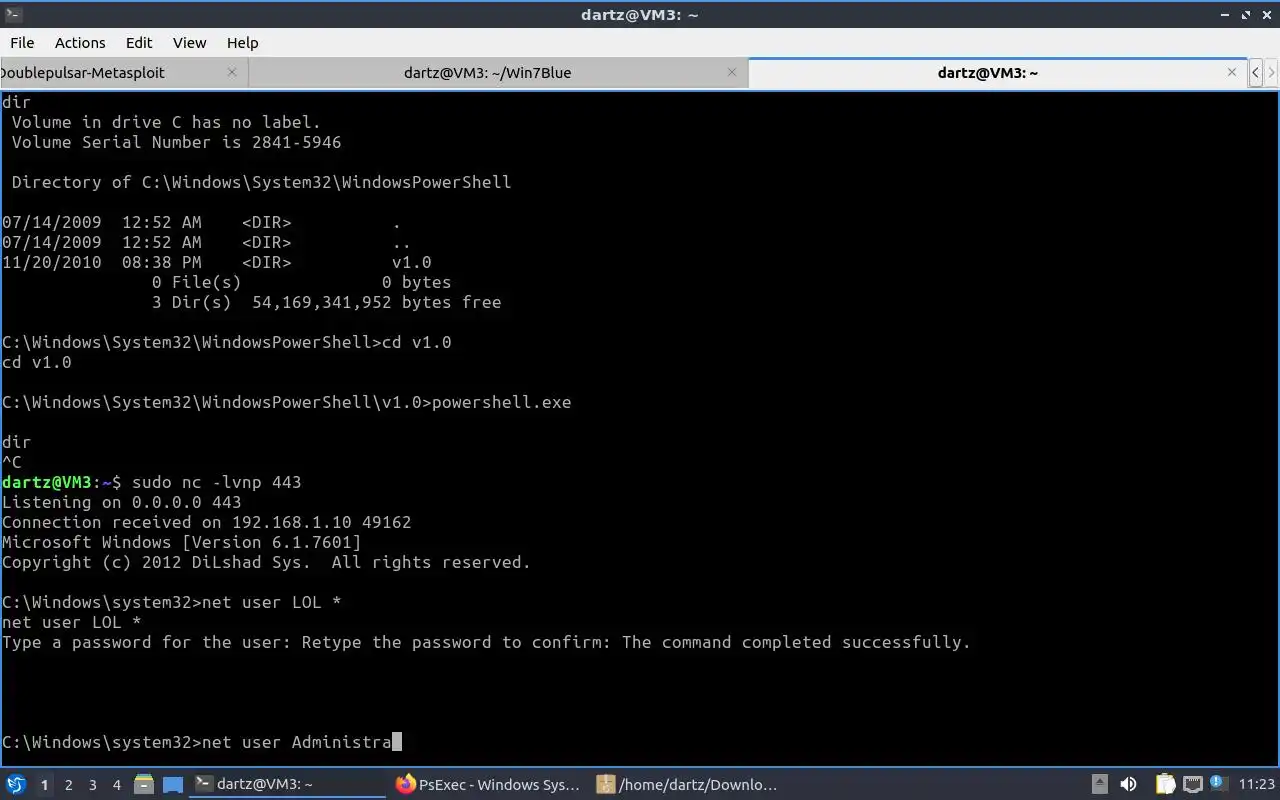Open the File menu
1280x800 pixels.
22,42
